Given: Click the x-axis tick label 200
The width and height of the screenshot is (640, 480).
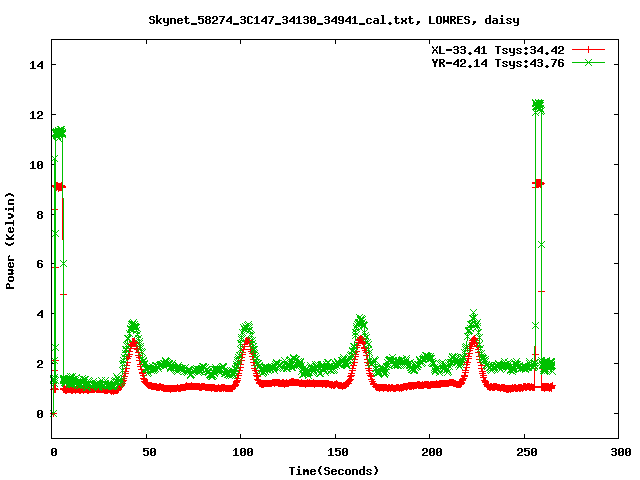Looking at the screenshot, I should pyautogui.click(x=432, y=452).
